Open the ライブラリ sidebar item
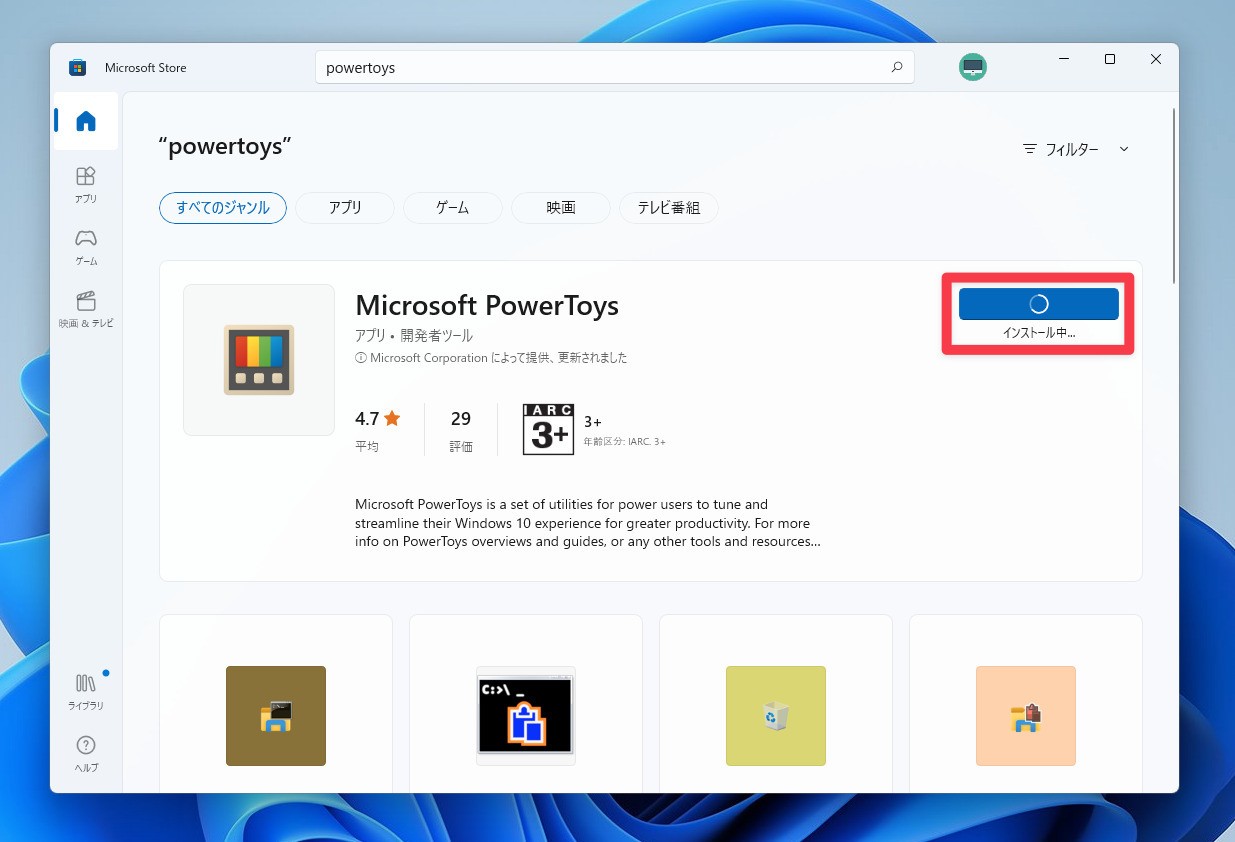Screen dimensions: 1235x842 tap(86, 691)
